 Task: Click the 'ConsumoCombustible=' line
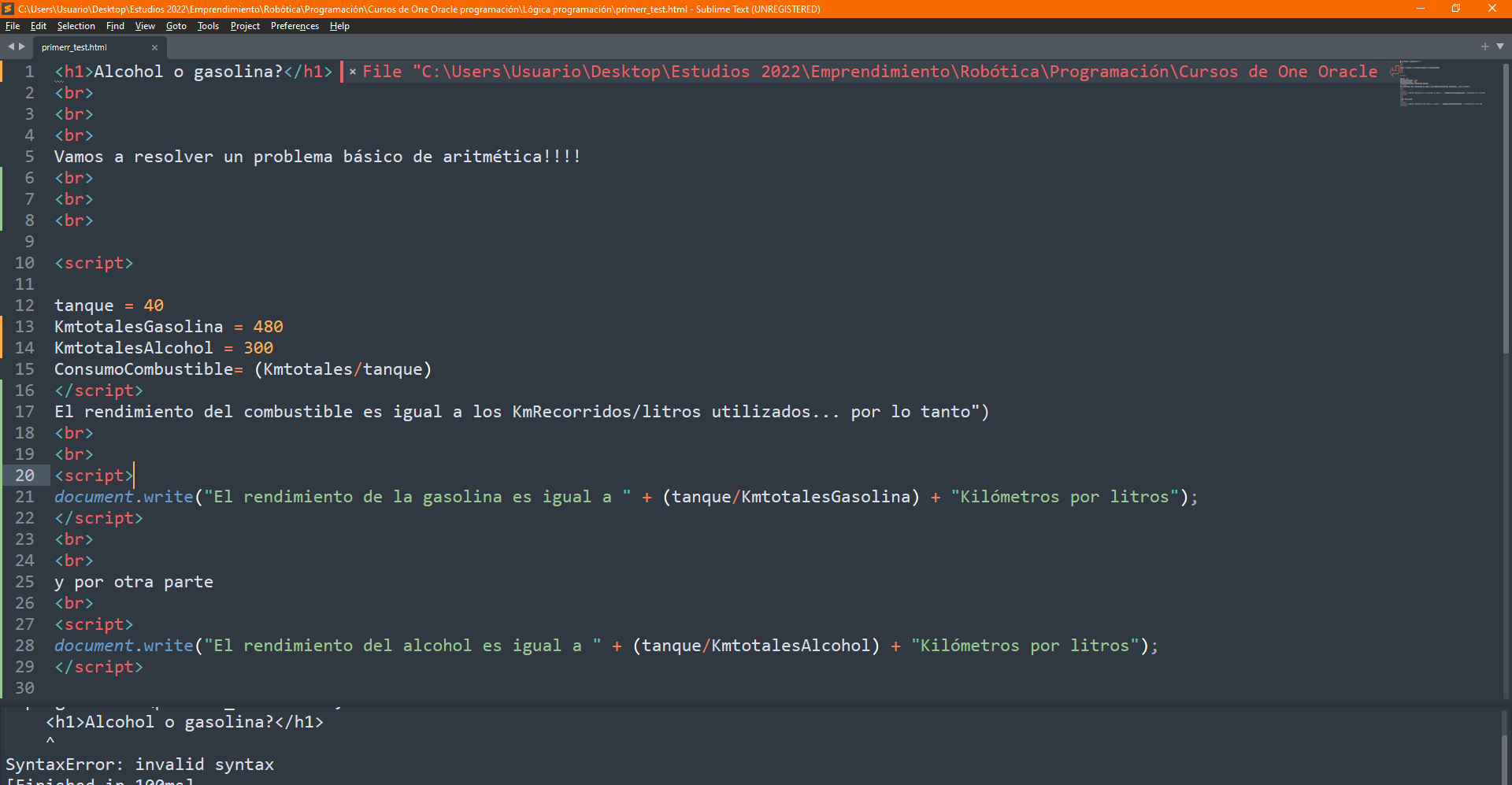click(x=243, y=369)
